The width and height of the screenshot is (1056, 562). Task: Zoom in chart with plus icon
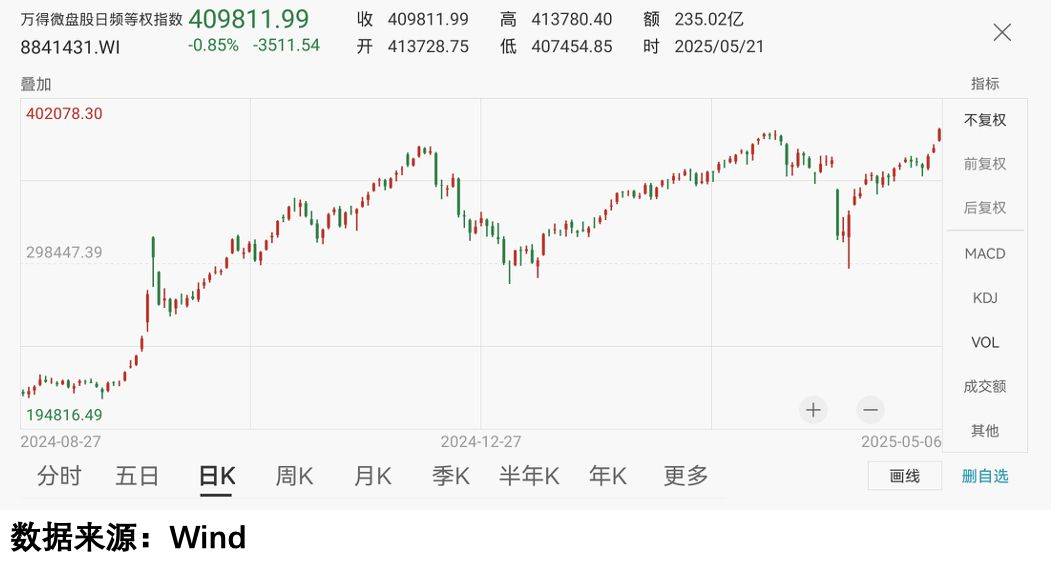click(813, 409)
